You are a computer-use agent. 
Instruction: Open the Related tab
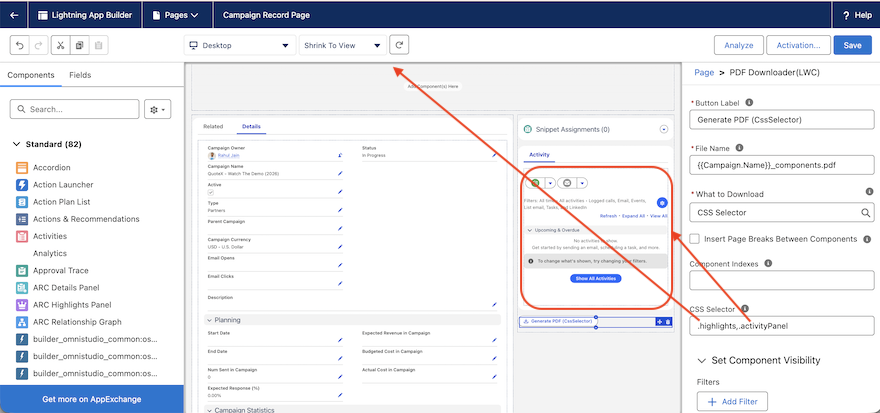click(x=213, y=127)
